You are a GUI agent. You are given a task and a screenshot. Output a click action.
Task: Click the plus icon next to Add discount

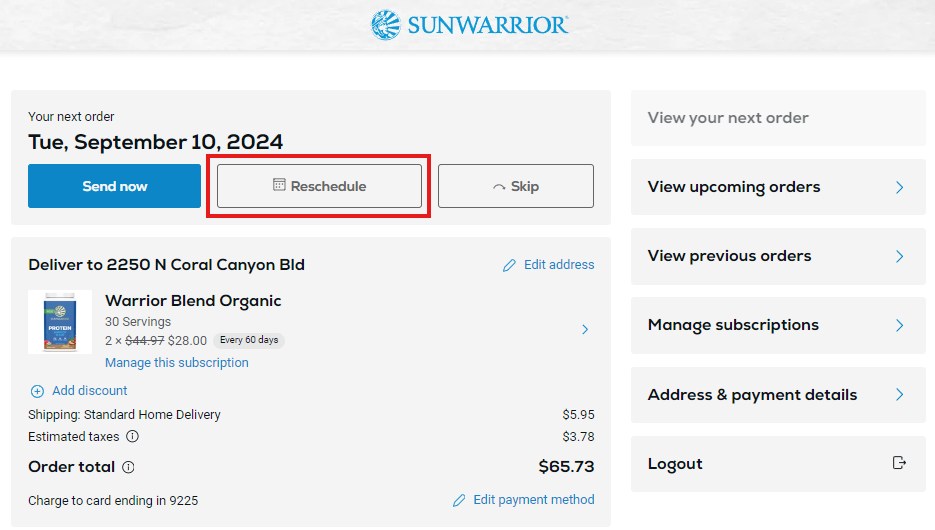(x=37, y=391)
